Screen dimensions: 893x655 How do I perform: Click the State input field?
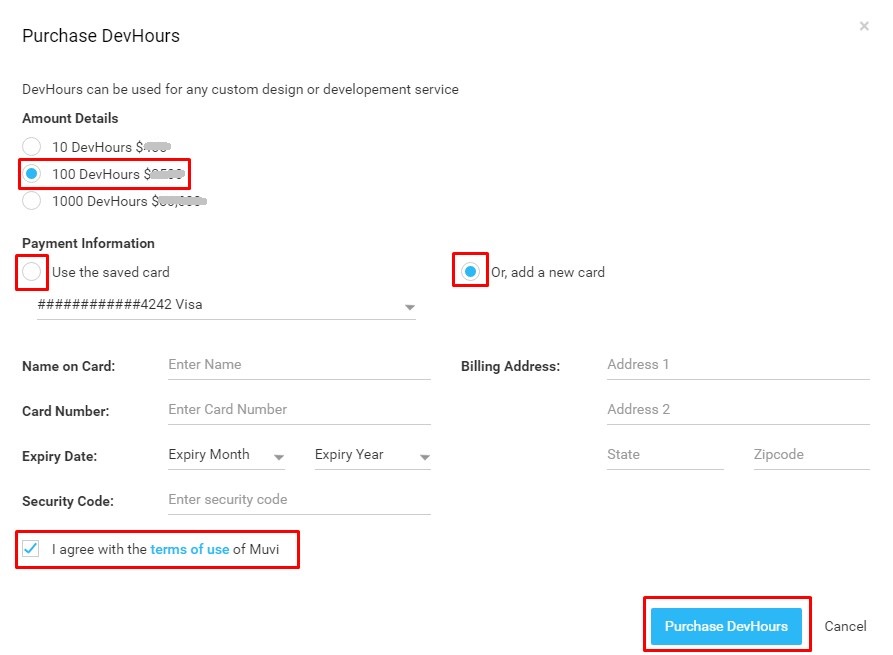665,455
